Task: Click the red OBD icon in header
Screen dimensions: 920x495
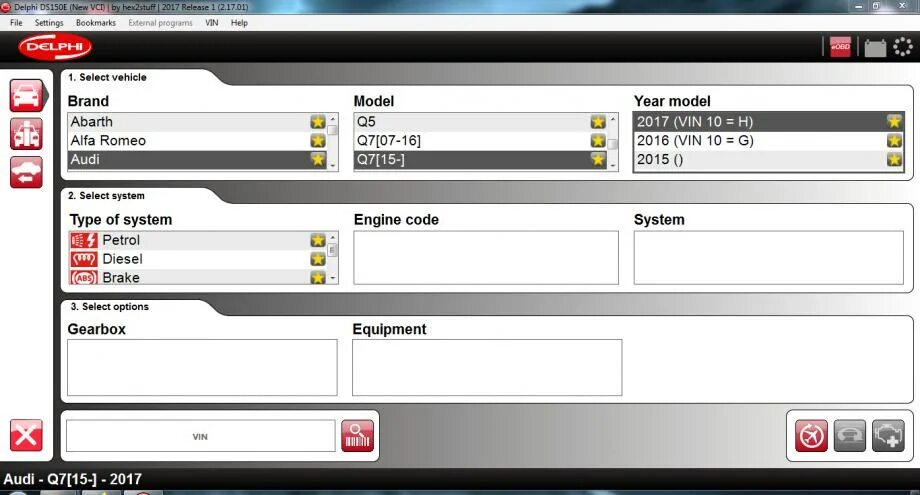Action: click(x=840, y=47)
